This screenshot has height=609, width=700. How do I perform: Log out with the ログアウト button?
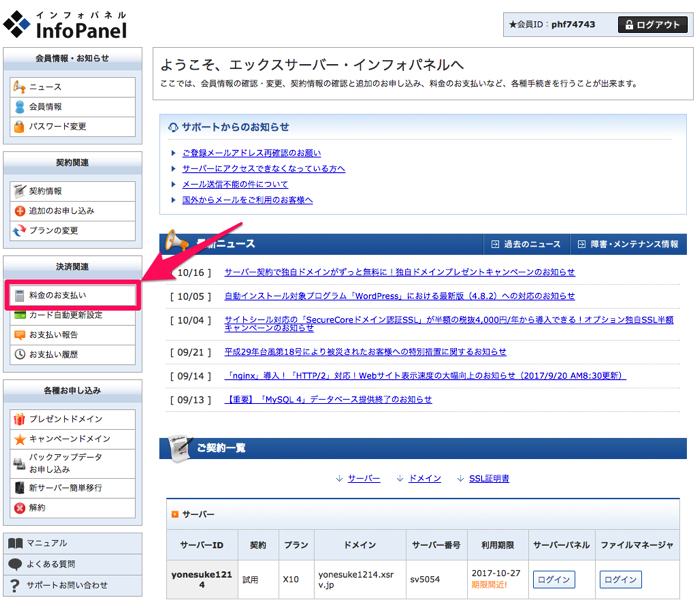(652, 25)
